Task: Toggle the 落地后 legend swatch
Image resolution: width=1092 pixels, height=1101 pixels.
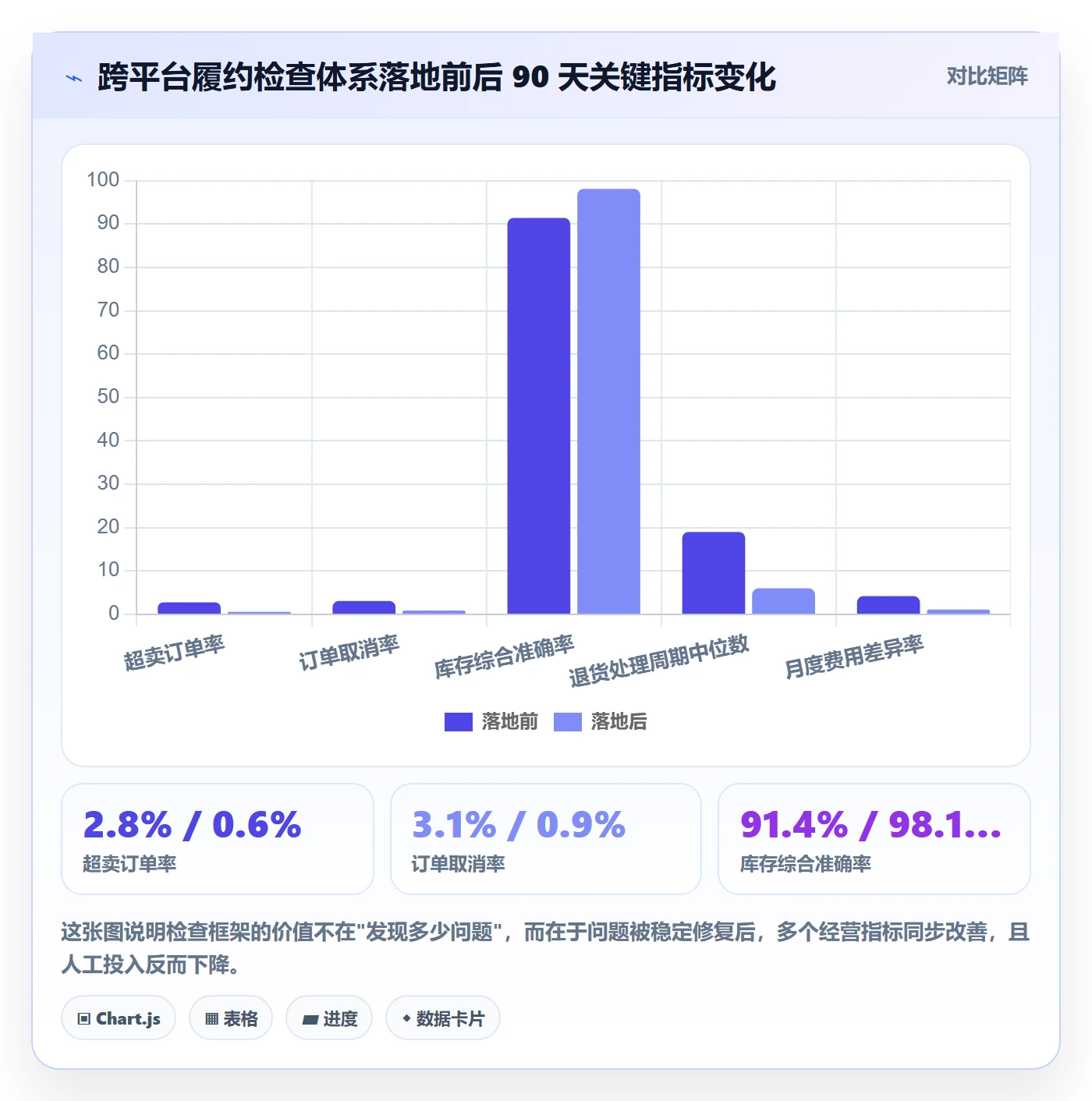Action: (x=568, y=722)
